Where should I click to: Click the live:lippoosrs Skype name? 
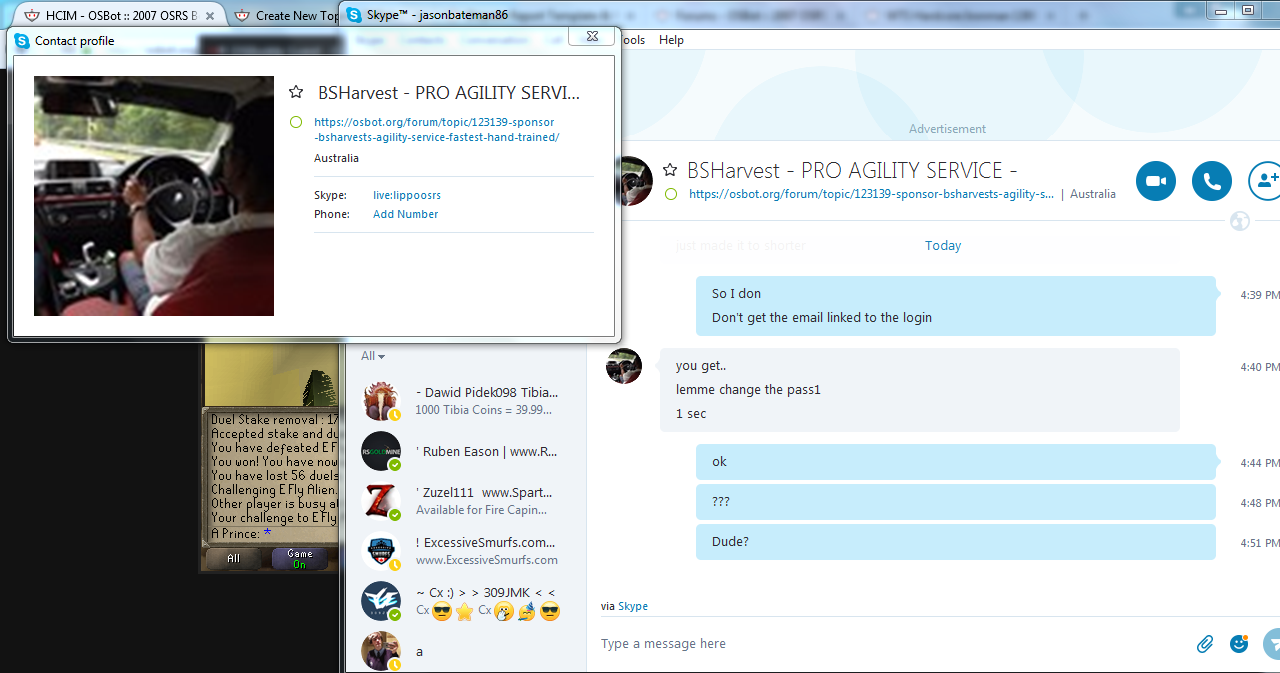tap(407, 195)
